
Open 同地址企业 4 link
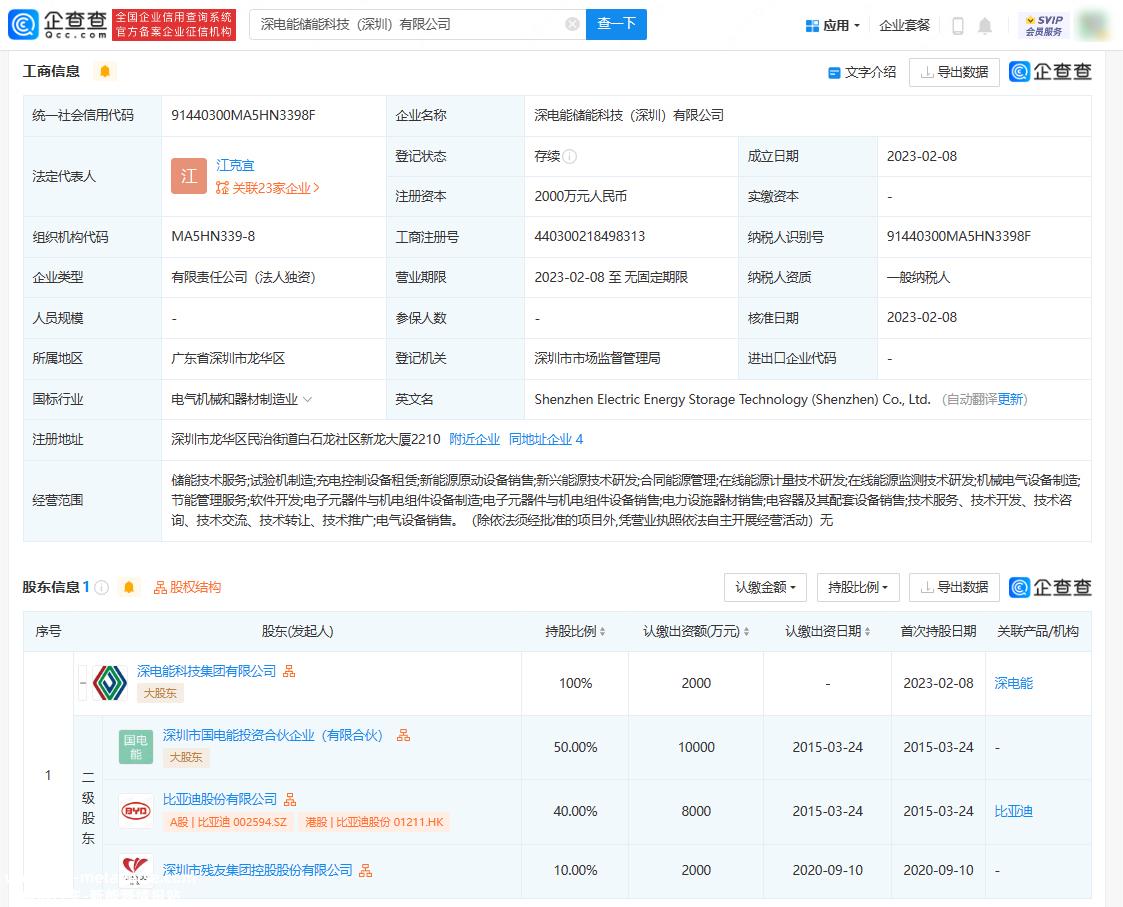coord(546,439)
